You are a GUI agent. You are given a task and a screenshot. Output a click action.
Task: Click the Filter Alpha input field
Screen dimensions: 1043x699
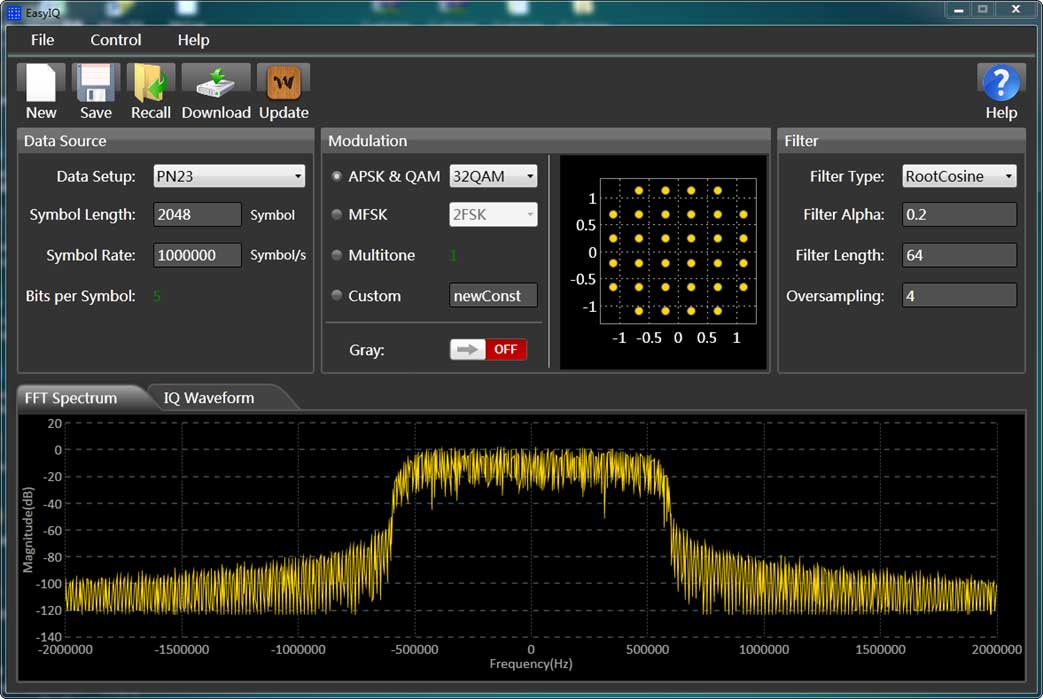[x=958, y=215]
